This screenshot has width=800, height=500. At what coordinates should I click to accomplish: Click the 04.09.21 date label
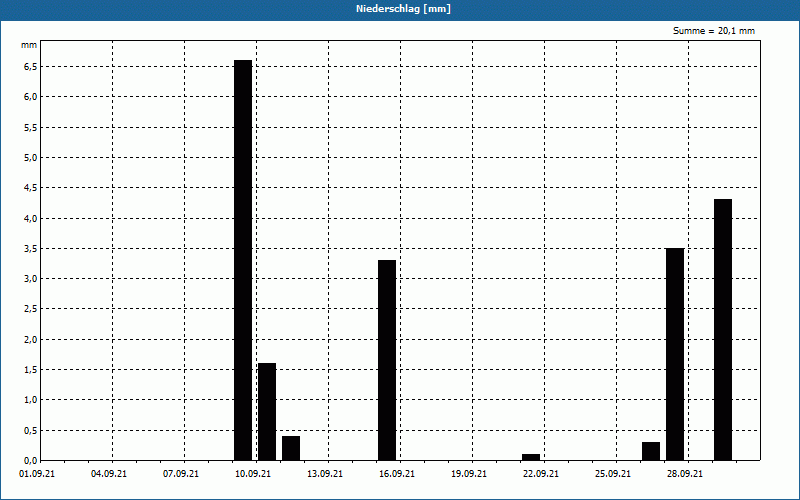coord(109,474)
